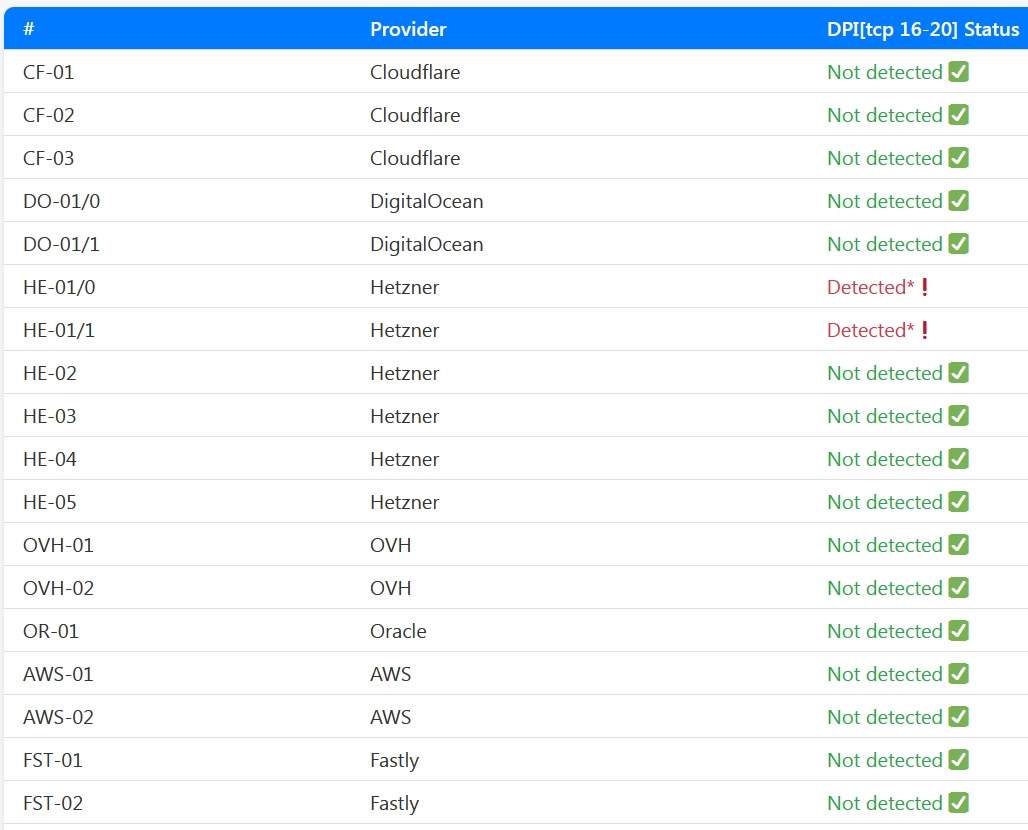
Task: Click 'Not detected' text in the CF-01 row
Action: [884, 72]
